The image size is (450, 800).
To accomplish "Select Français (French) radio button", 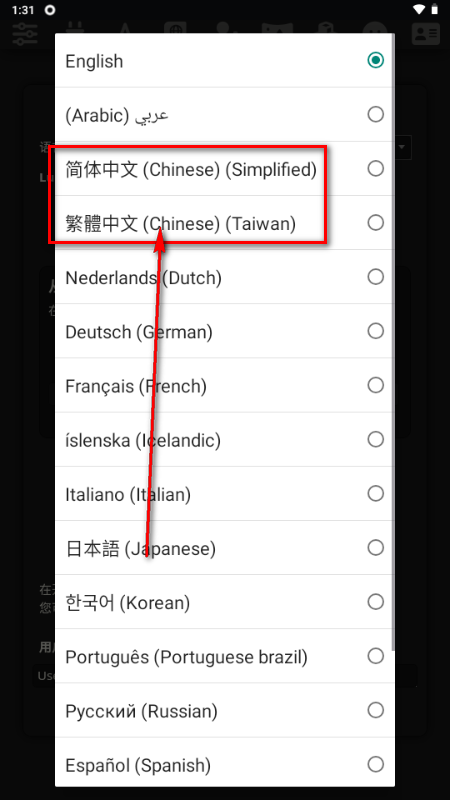I will [376, 385].
